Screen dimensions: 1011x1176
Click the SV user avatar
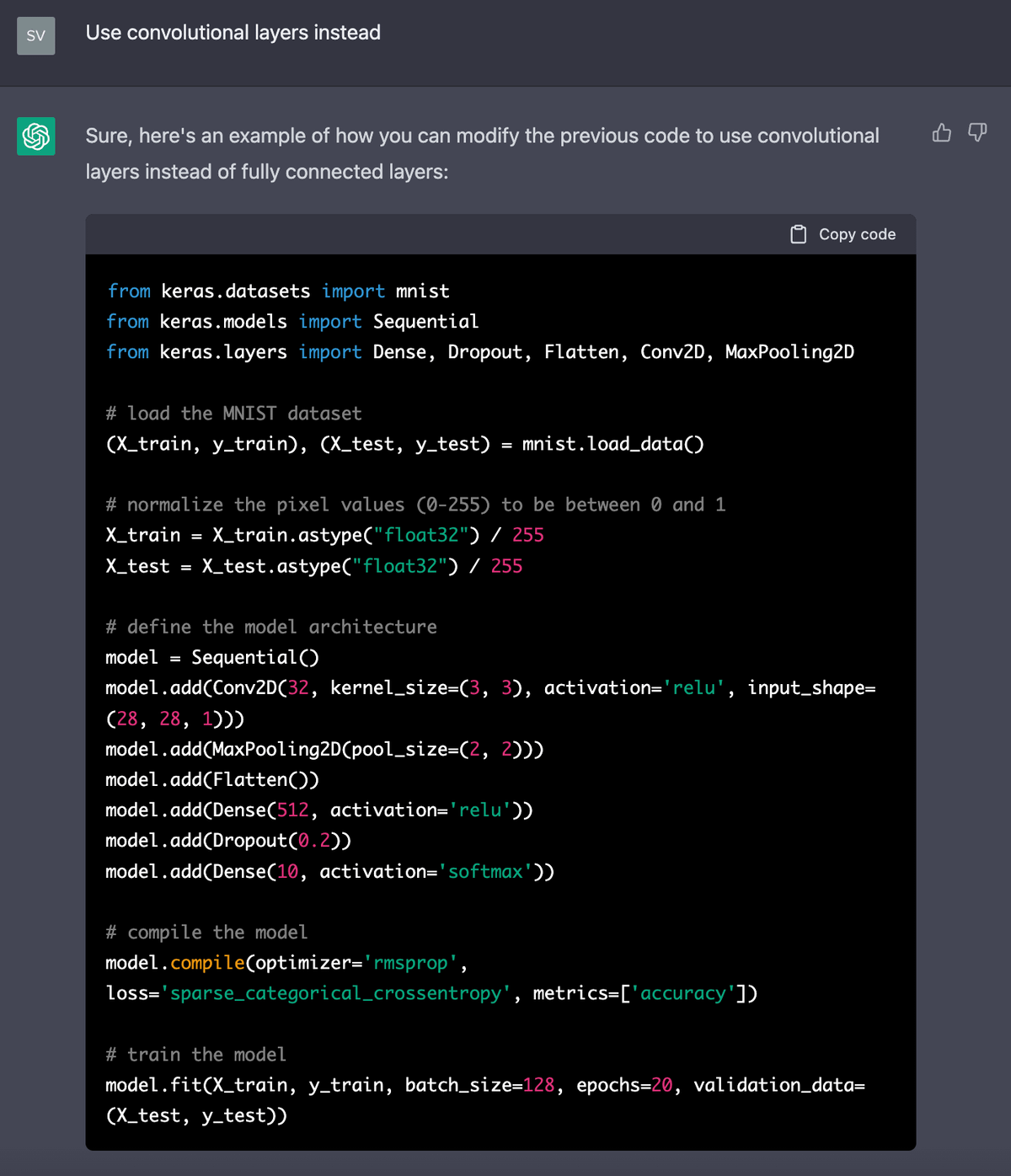coord(36,35)
